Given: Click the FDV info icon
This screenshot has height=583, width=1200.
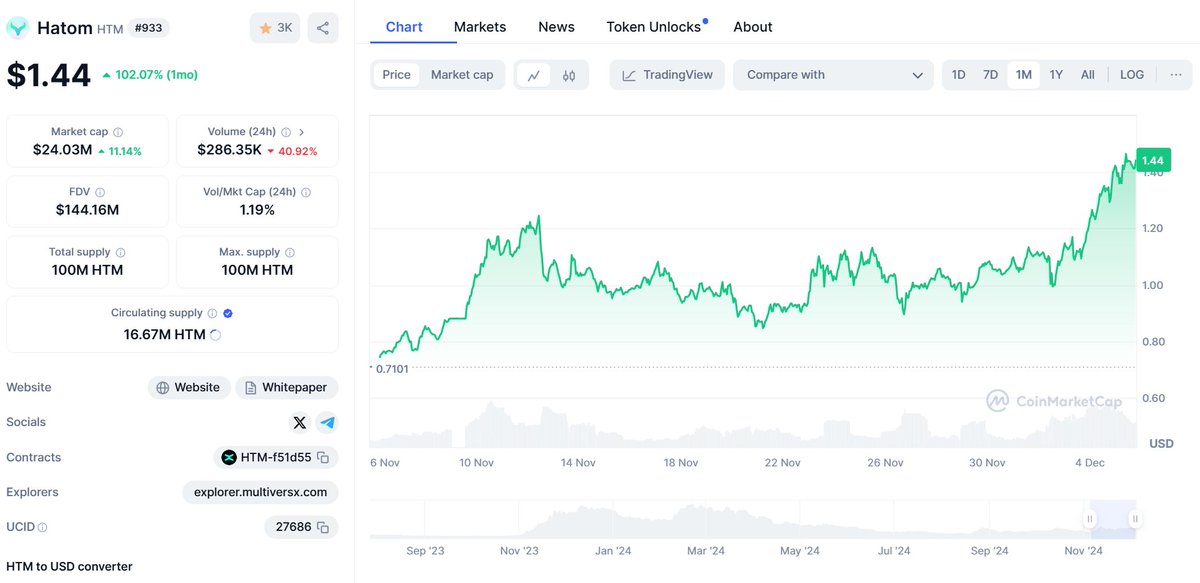Looking at the screenshot, I should 100,192.
